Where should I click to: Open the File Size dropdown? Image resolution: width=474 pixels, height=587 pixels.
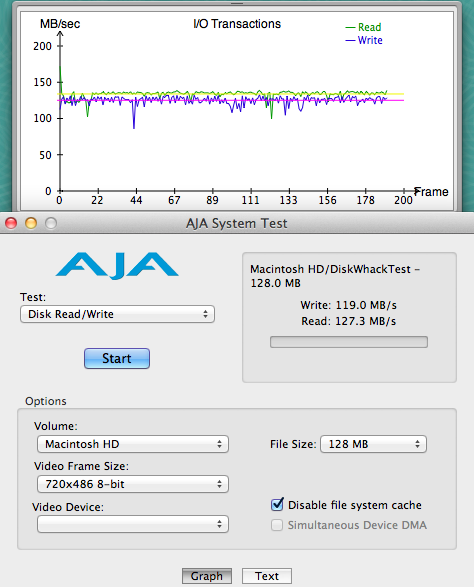[373, 444]
